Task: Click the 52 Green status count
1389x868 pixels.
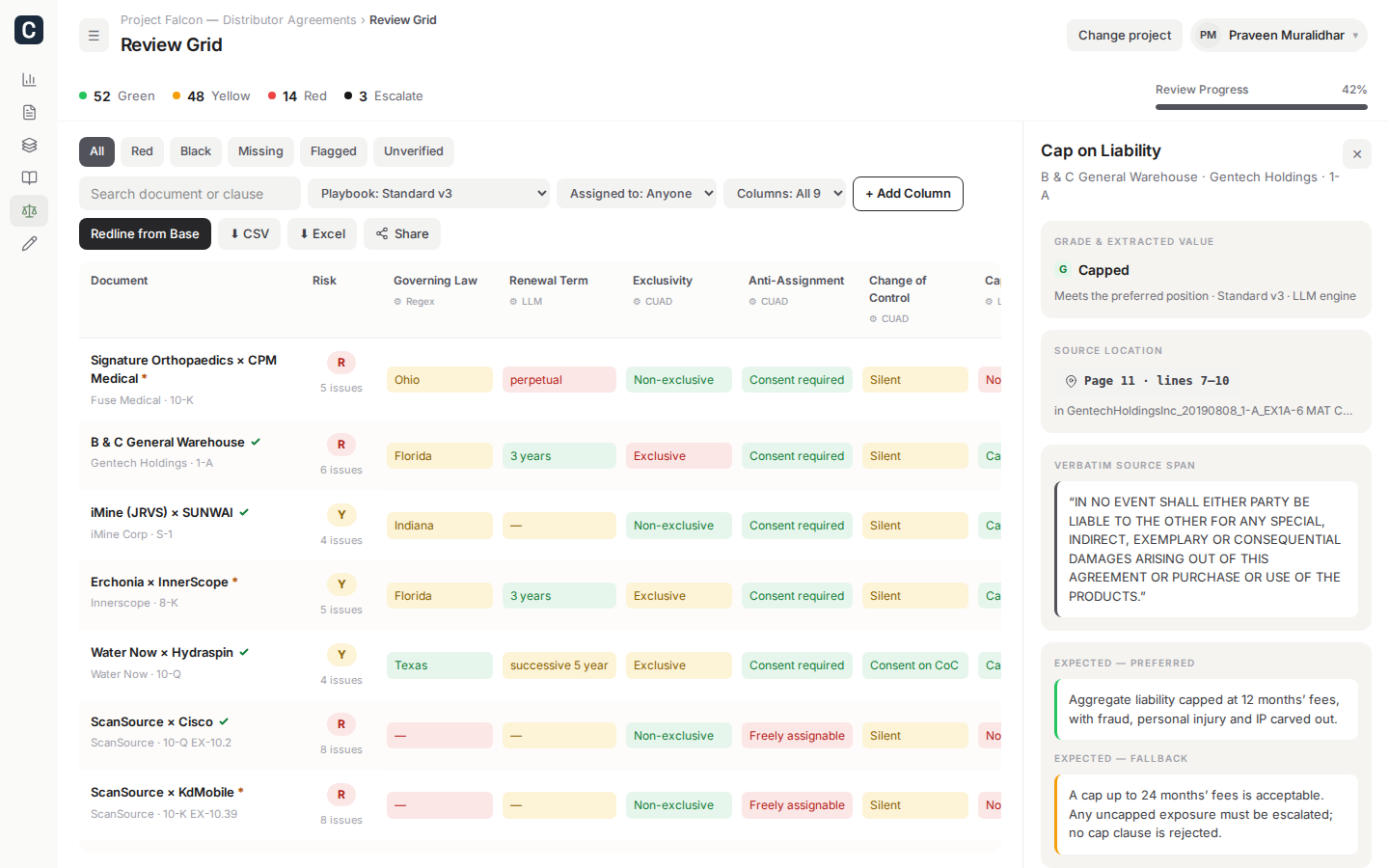Action: tap(117, 96)
